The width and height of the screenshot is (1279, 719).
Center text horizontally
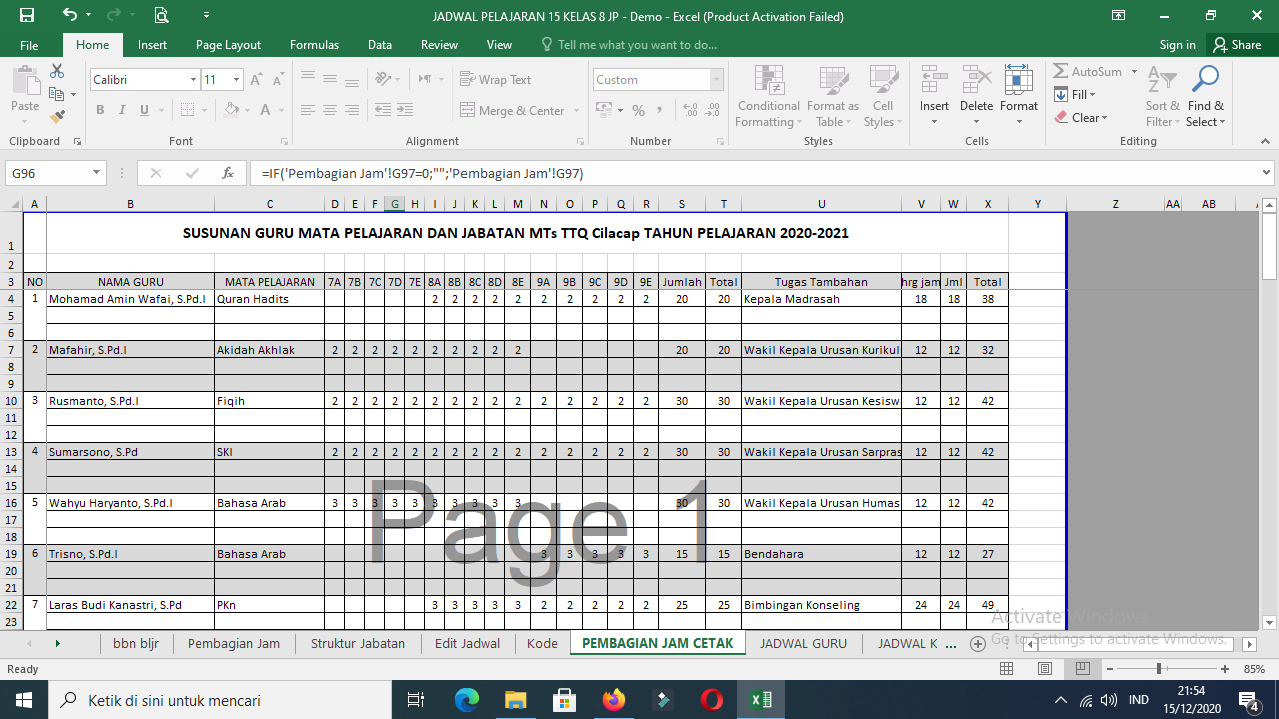click(x=329, y=110)
